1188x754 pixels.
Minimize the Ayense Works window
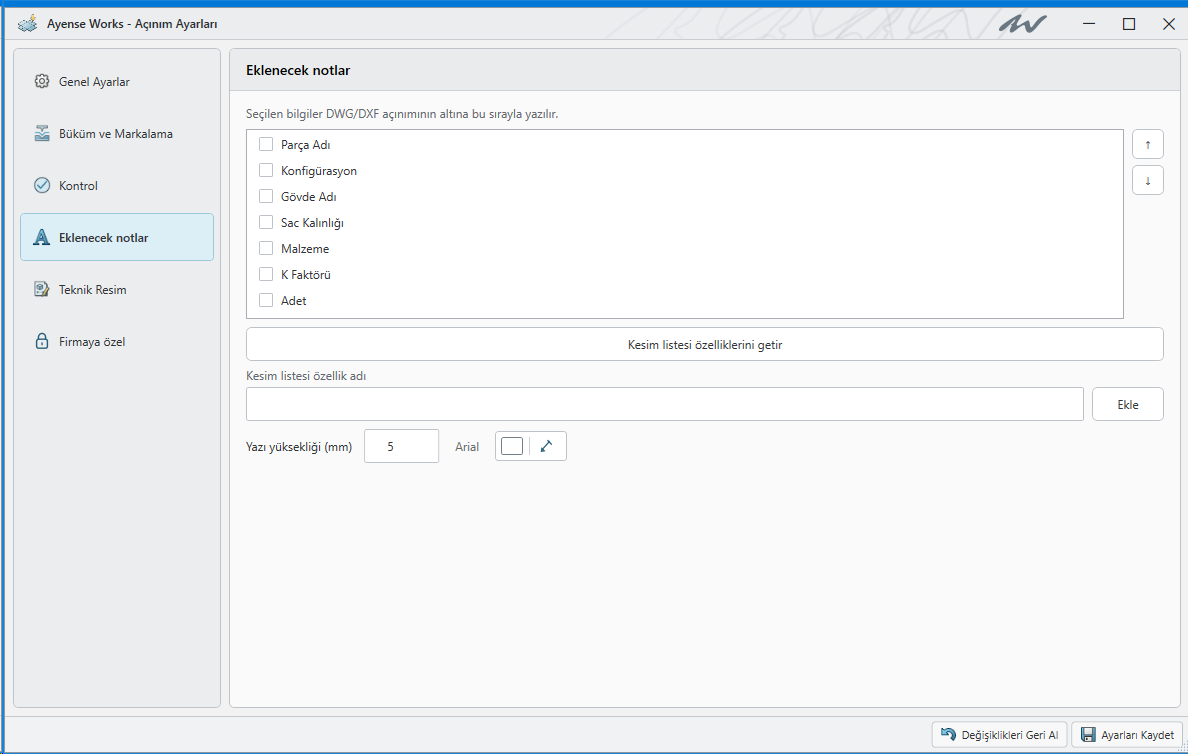[1089, 23]
